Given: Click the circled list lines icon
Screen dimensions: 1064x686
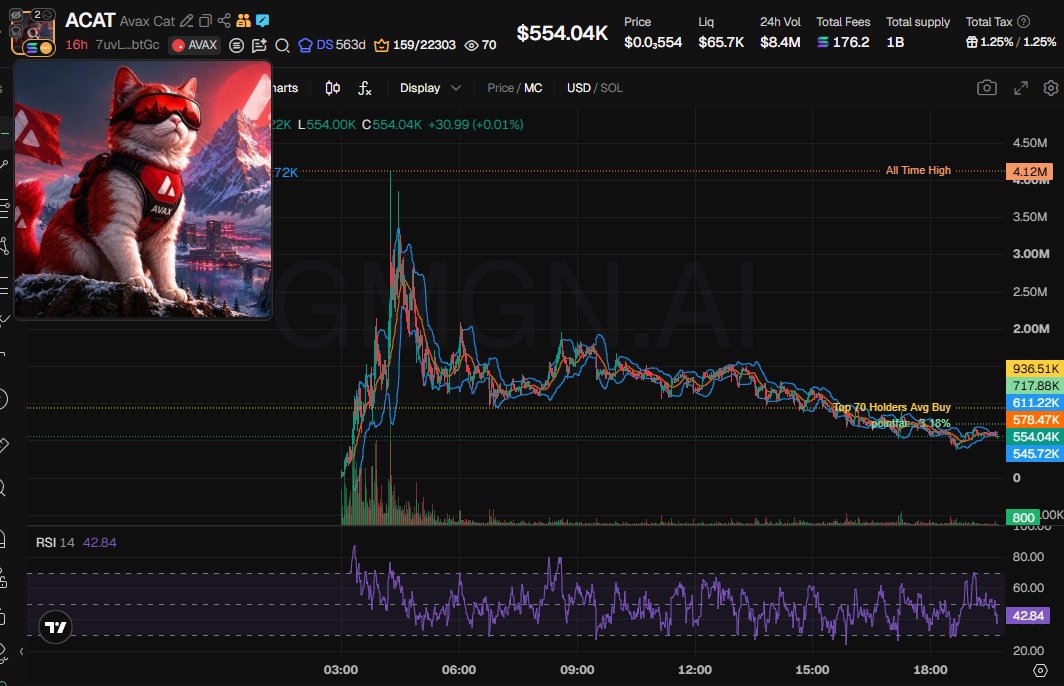Looking at the screenshot, I should click(236, 45).
